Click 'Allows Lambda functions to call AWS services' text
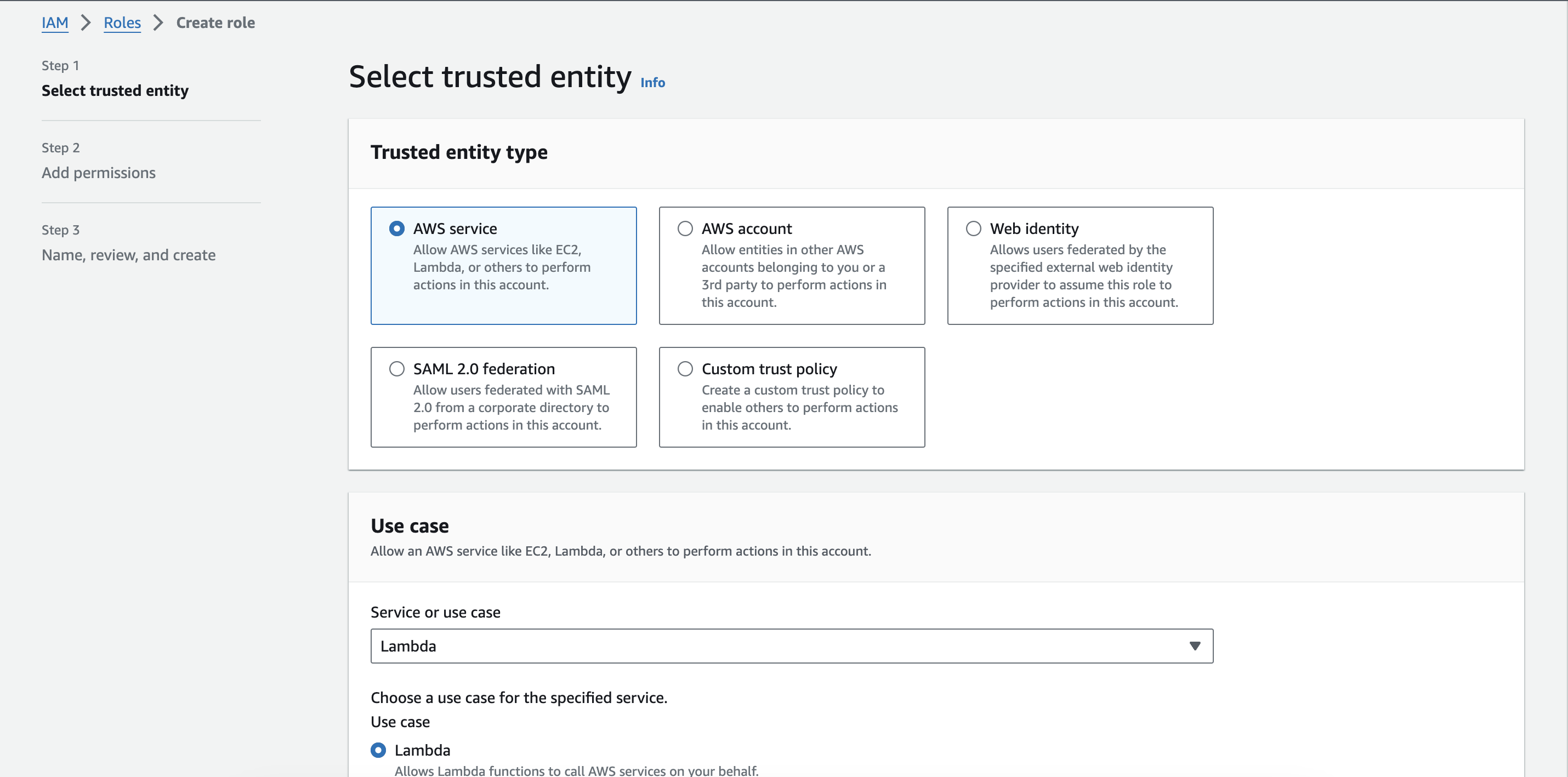1568x777 pixels. click(576, 770)
